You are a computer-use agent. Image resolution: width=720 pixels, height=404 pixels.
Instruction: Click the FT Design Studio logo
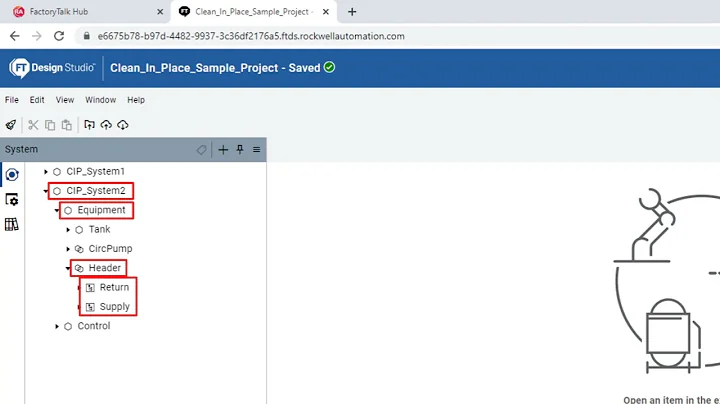point(52,68)
